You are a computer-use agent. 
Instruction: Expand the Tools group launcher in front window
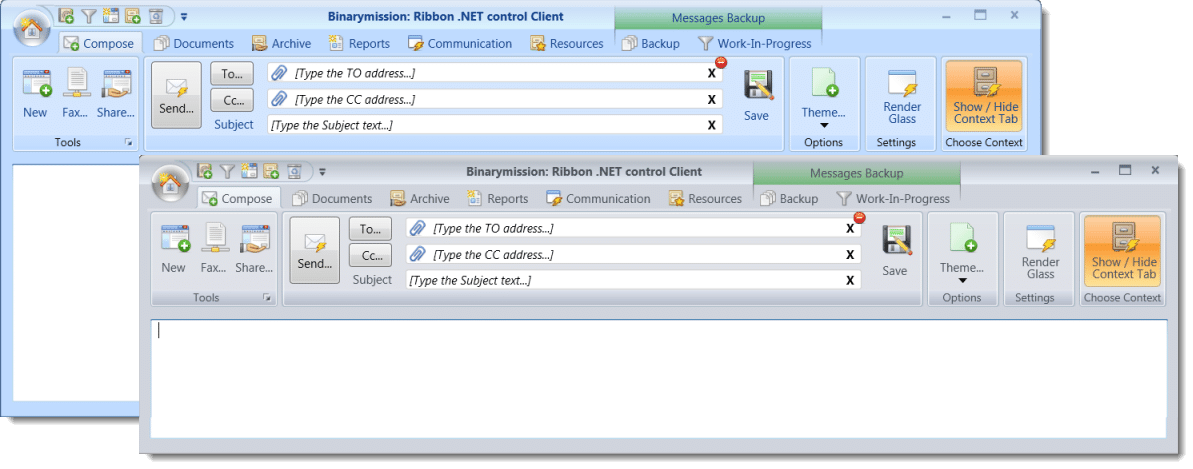coord(267,298)
